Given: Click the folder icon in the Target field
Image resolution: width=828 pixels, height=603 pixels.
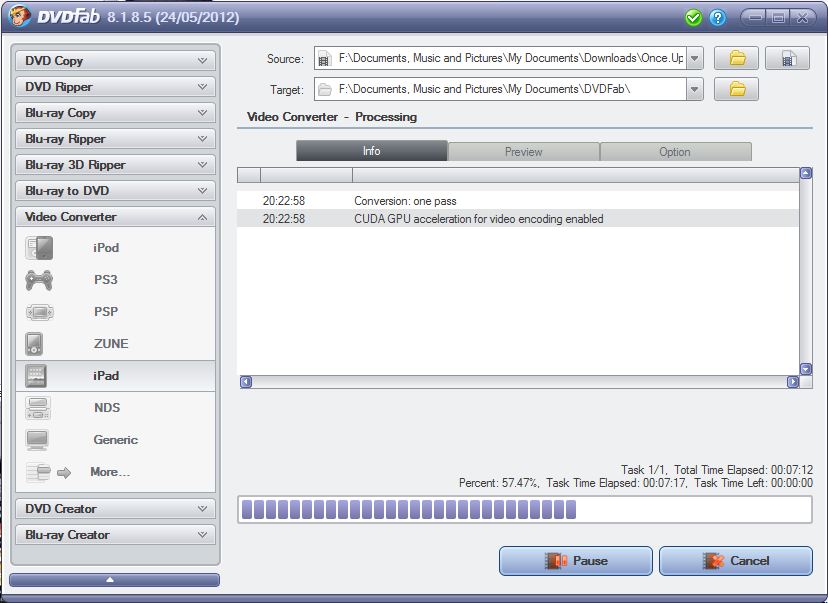Looking at the screenshot, I should 324,89.
